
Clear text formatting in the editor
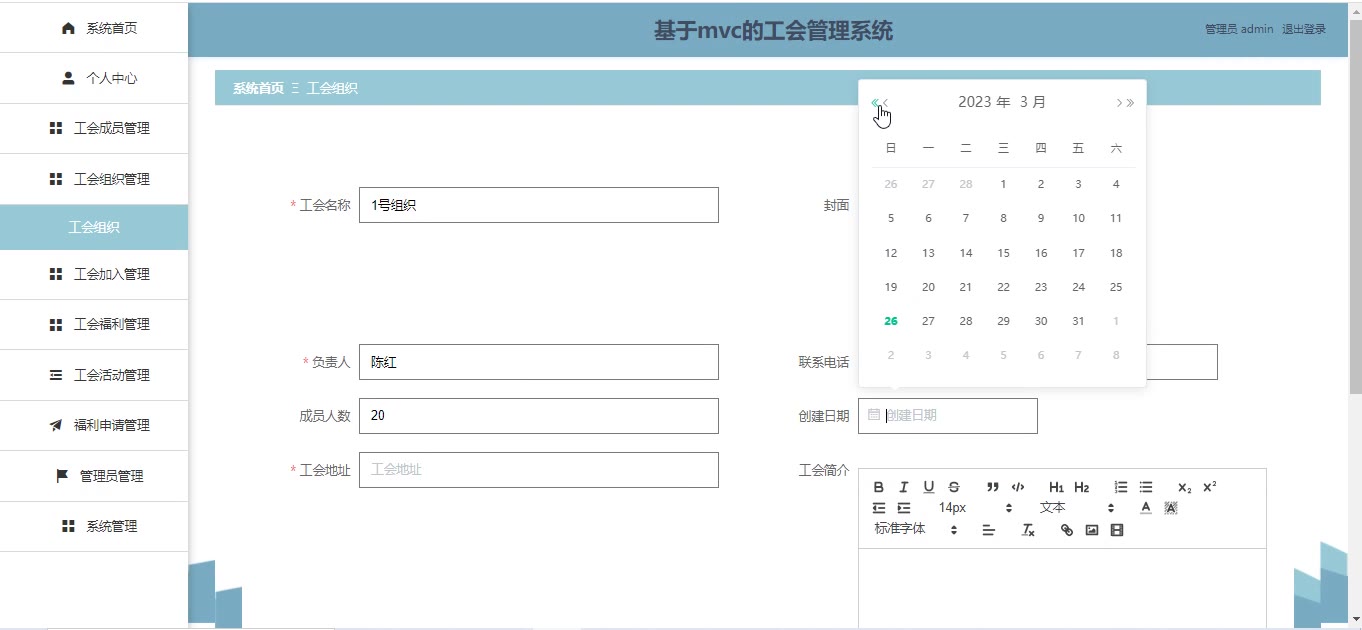pos(1028,530)
